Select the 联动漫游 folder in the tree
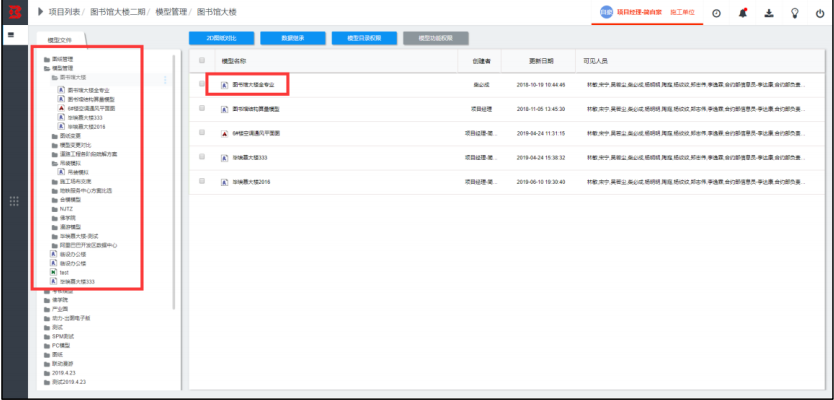Viewport: 834px width, 400px height. pyautogui.click(x=62, y=364)
